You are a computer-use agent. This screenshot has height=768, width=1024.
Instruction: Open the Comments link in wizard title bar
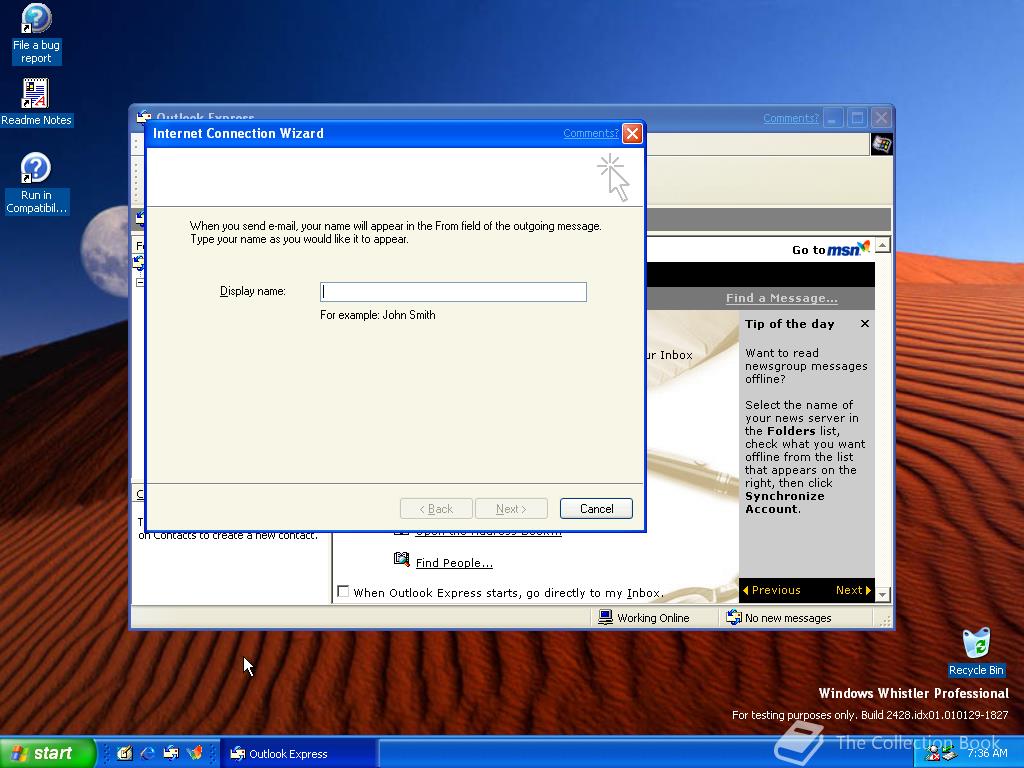(x=590, y=133)
